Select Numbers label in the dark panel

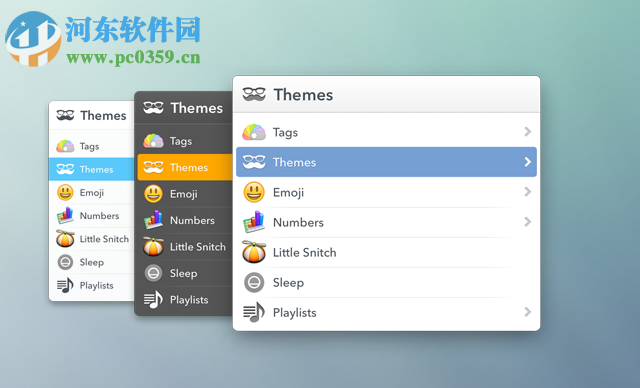pyautogui.click(x=192, y=220)
